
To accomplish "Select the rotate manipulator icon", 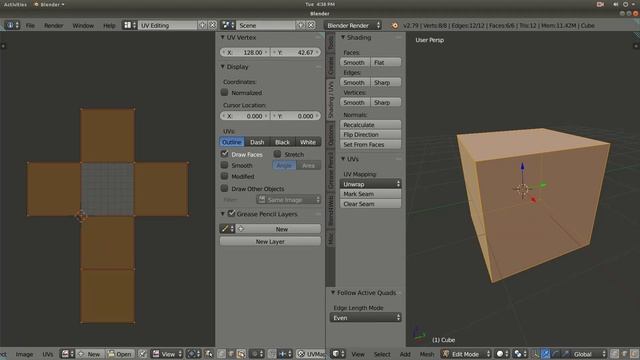I will (x=556, y=354).
